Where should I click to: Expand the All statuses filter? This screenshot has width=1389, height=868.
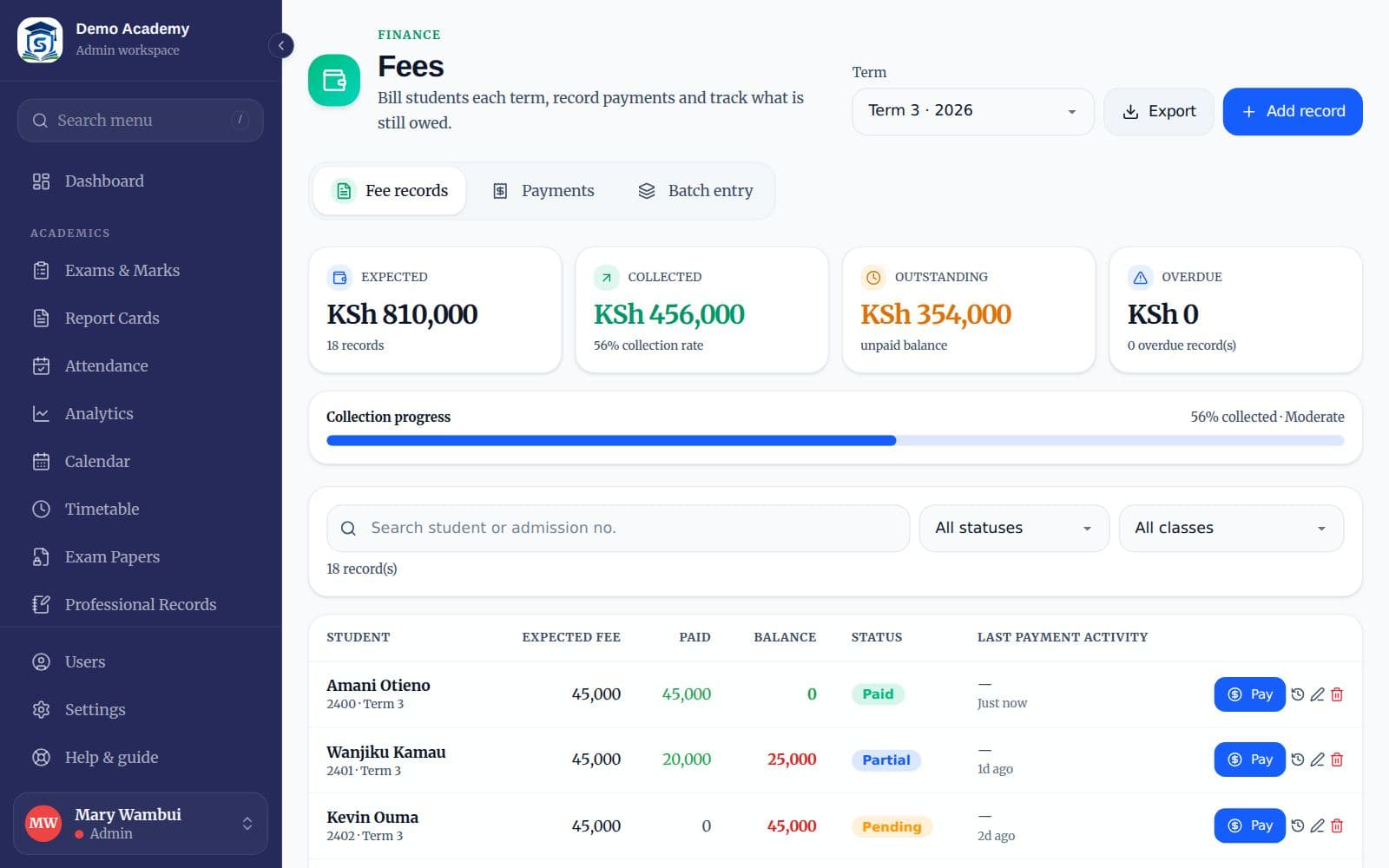tap(1014, 528)
